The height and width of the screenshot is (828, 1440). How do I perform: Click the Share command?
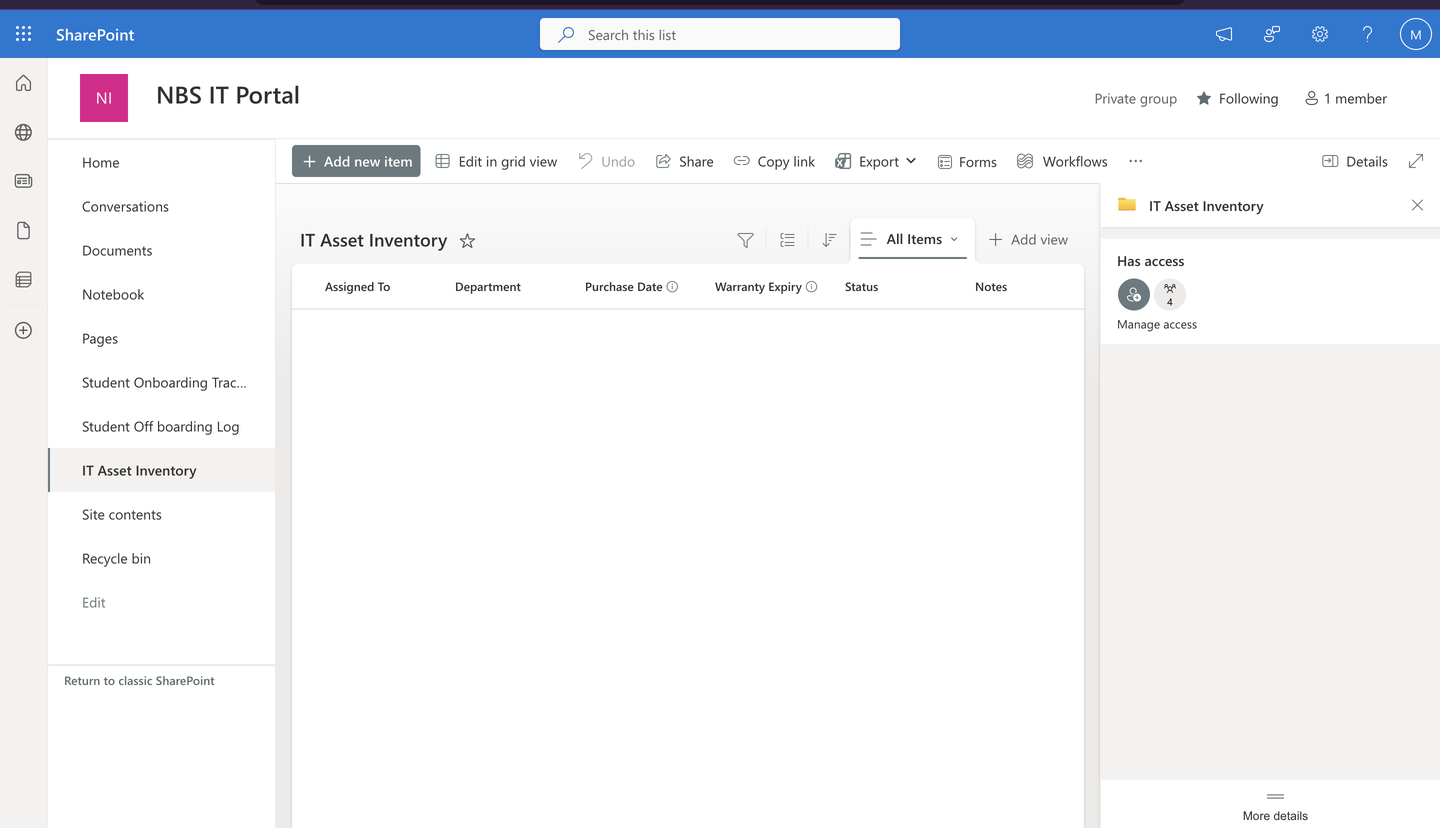685,161
